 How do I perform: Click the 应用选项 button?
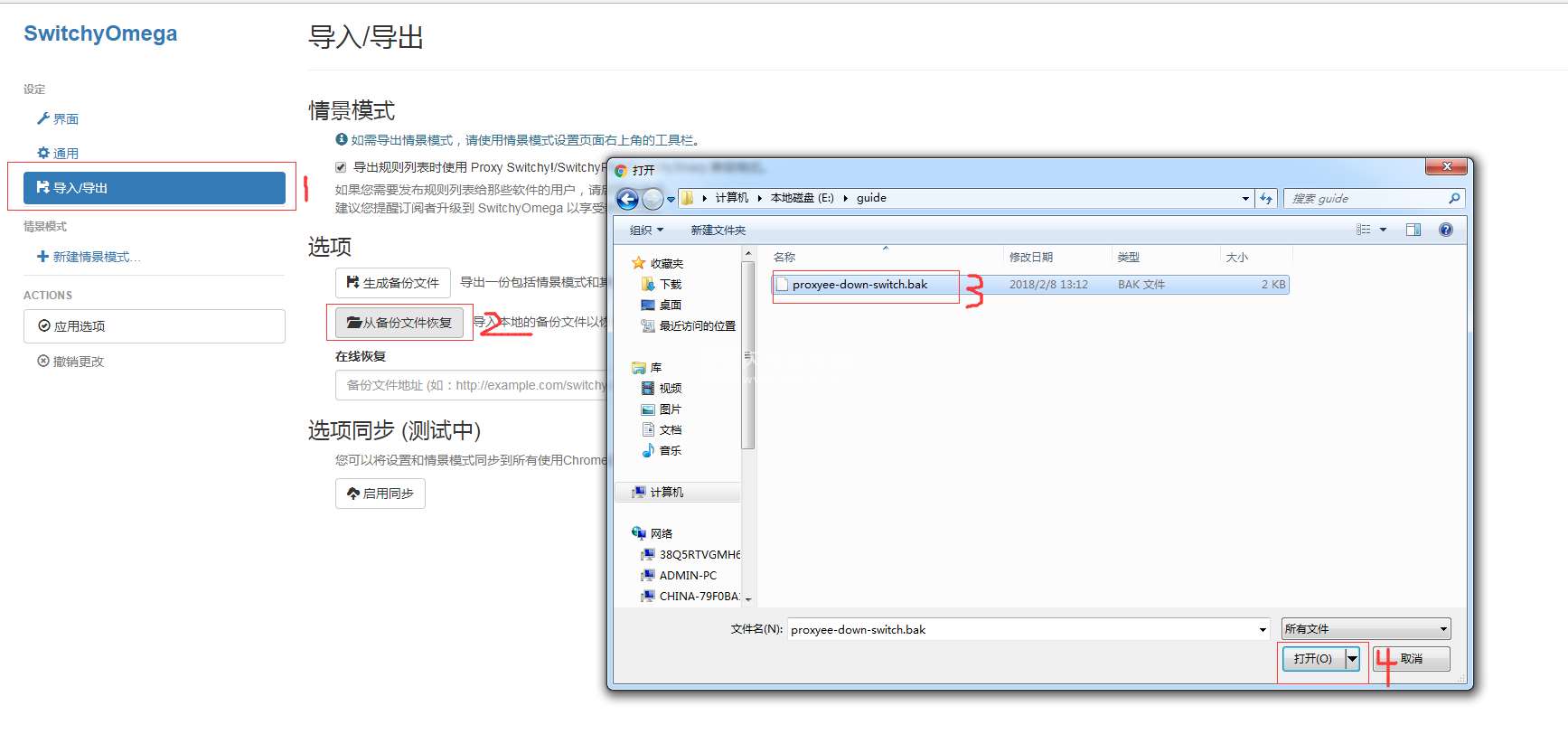pyautogui.click(x=155, y=326)
